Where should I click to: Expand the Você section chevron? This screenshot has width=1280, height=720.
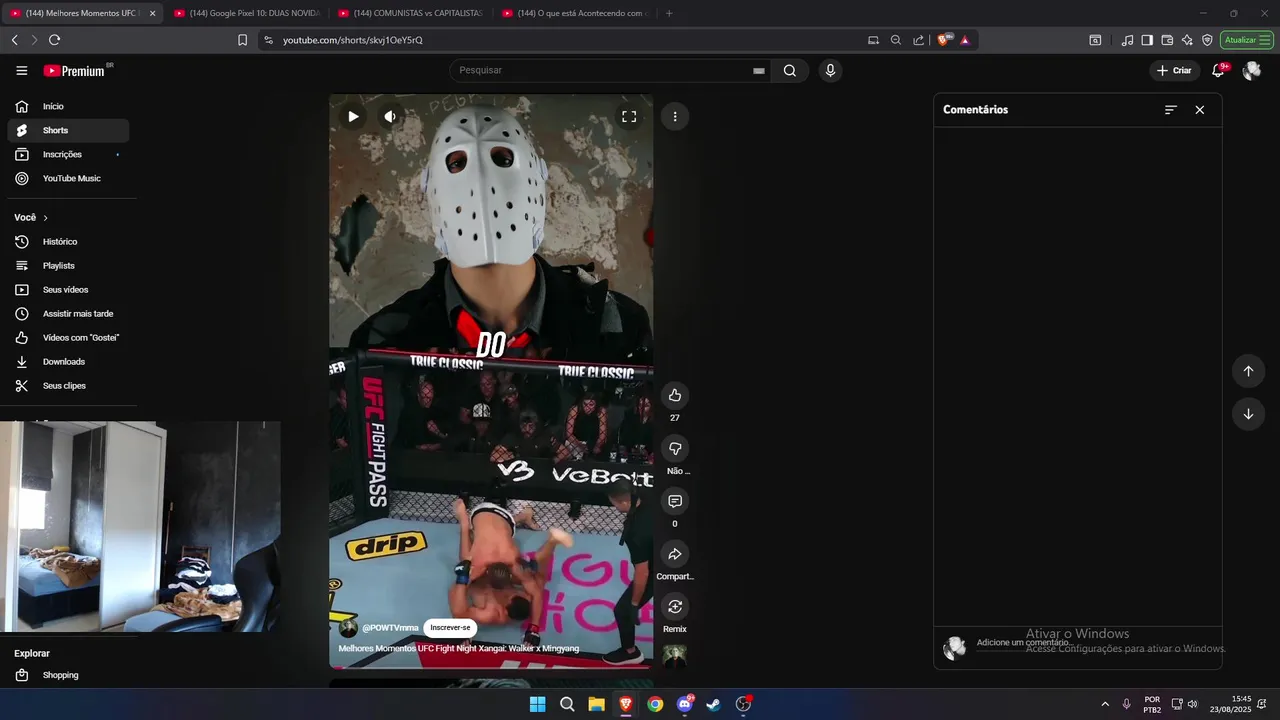pyautogui.click(x=45, y=218)
